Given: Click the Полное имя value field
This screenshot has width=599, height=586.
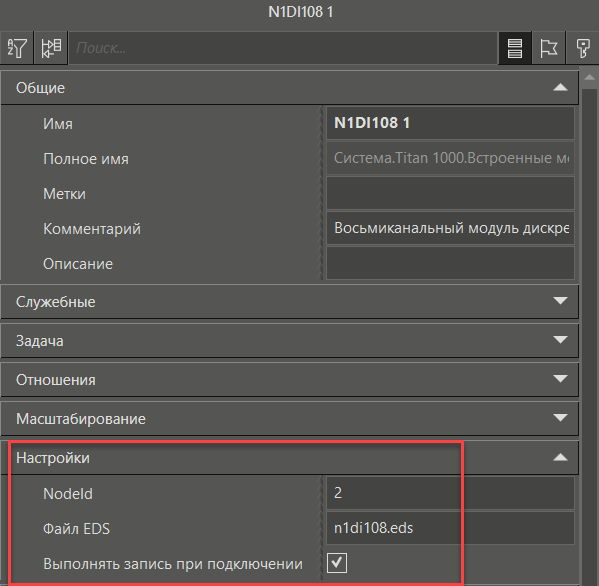Looking at the screenshot, I should (450, 158).
